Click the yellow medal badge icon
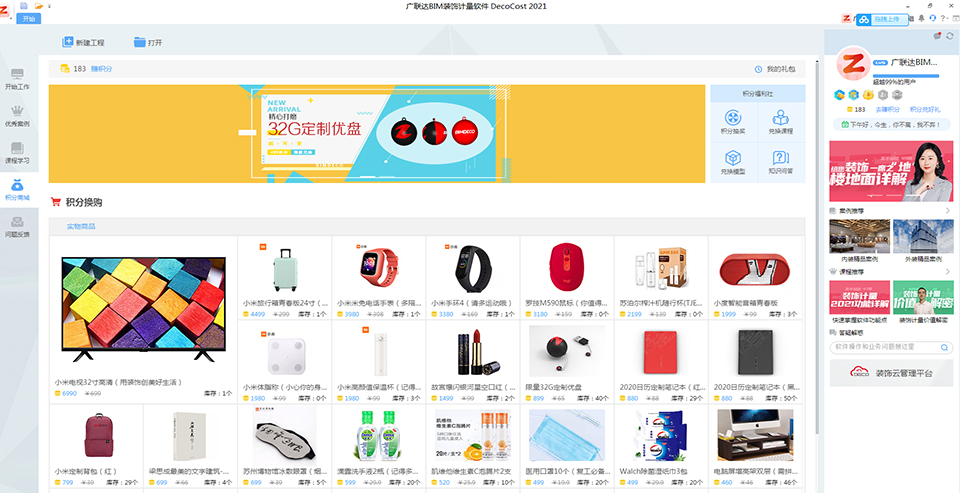Screen dimensions: 960x493 tap(868, 94)
